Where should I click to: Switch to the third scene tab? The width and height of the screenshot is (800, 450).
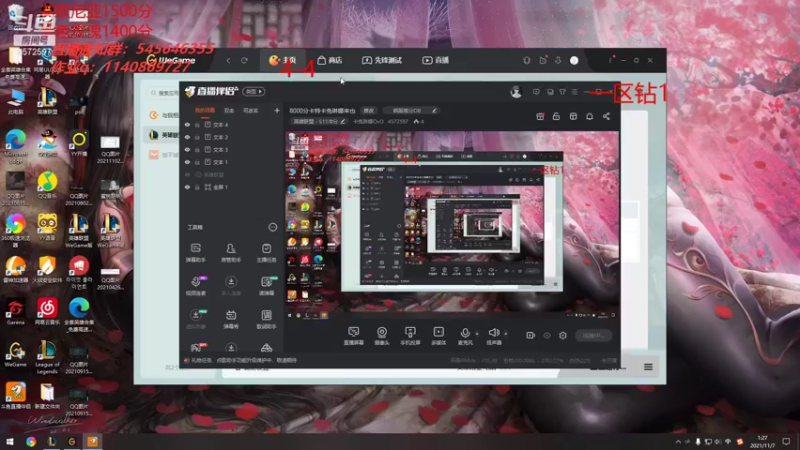click(x=251, y=110)
